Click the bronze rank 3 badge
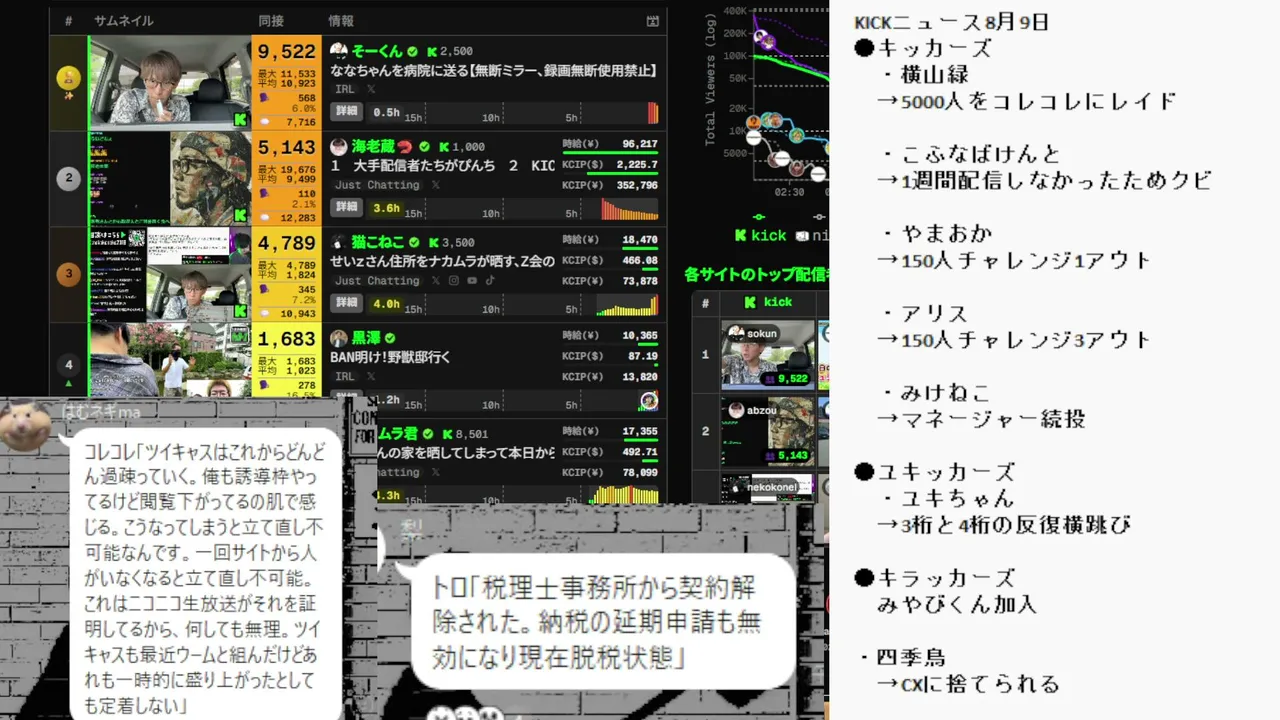1280x720 pixels. click(x=68, y=274)
